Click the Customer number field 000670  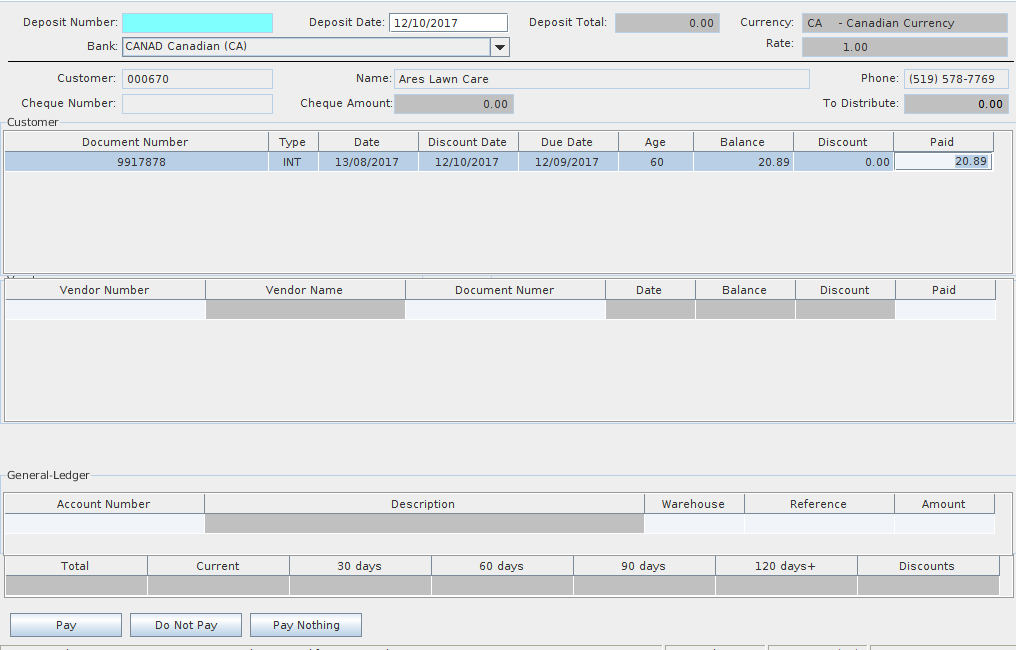pos(197,79)
